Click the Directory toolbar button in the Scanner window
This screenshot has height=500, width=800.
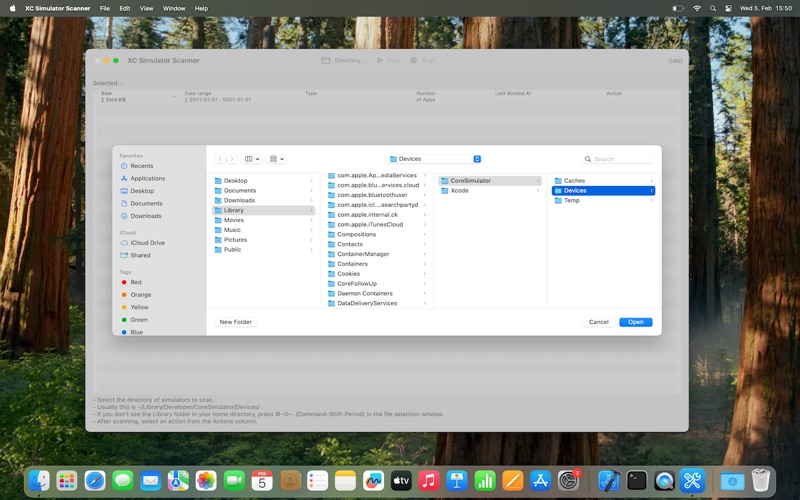click(344, 60)
